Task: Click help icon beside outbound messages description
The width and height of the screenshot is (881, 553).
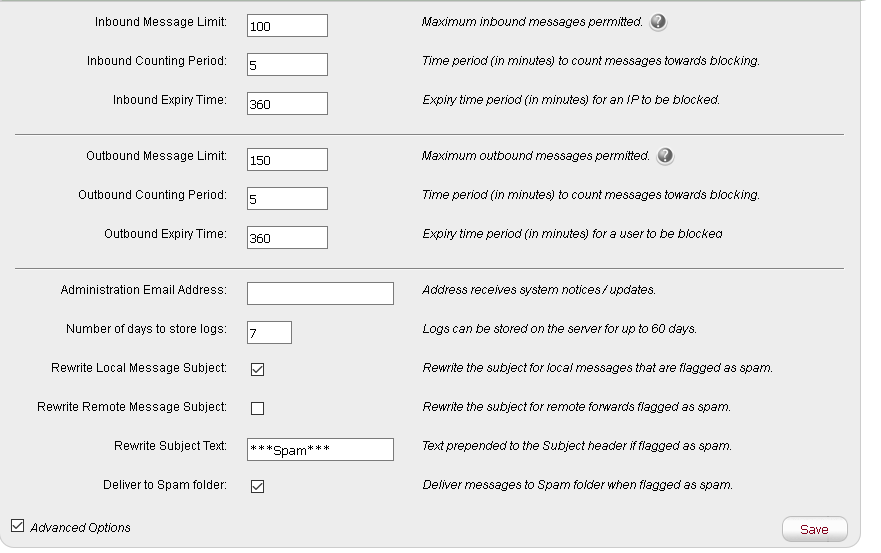Action: coord(665,156)
